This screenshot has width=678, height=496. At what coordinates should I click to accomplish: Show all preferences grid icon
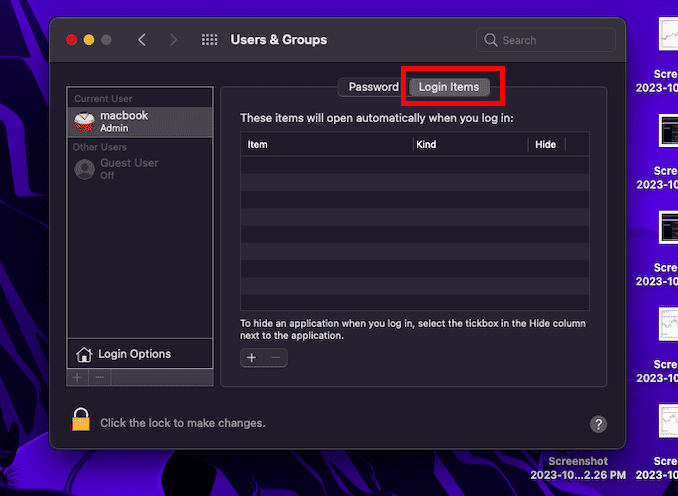click(210, 40)
